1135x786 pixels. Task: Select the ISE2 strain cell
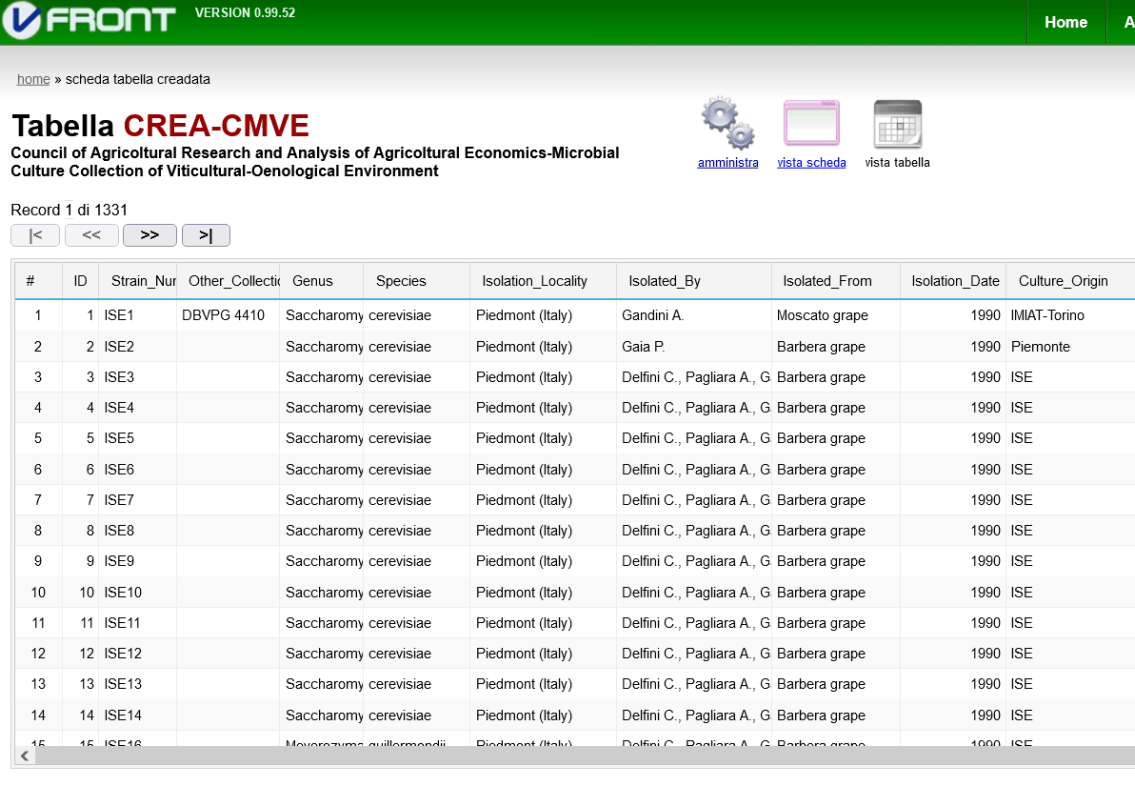tap(138, 347)
